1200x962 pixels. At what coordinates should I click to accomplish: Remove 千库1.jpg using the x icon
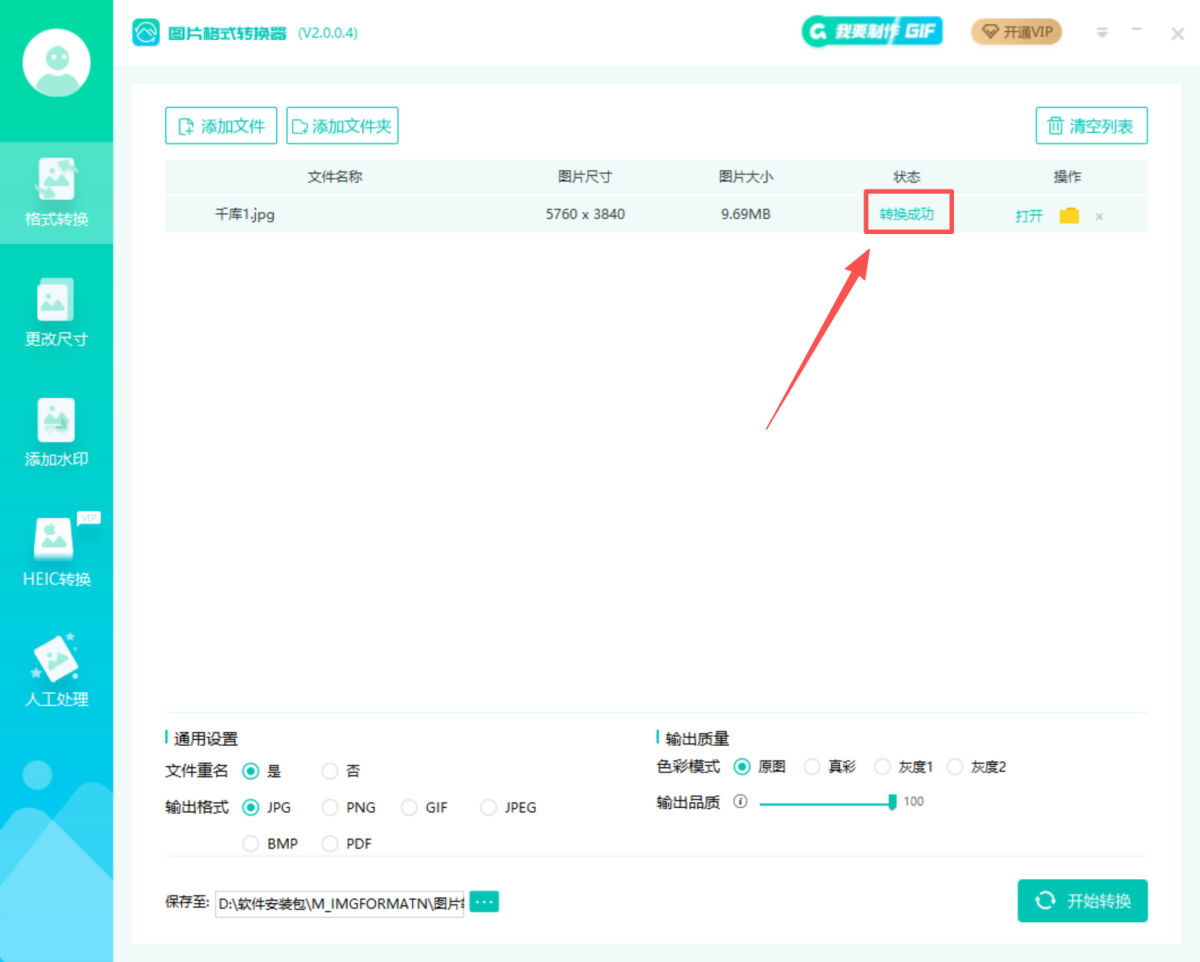(x=1099, y=216)
